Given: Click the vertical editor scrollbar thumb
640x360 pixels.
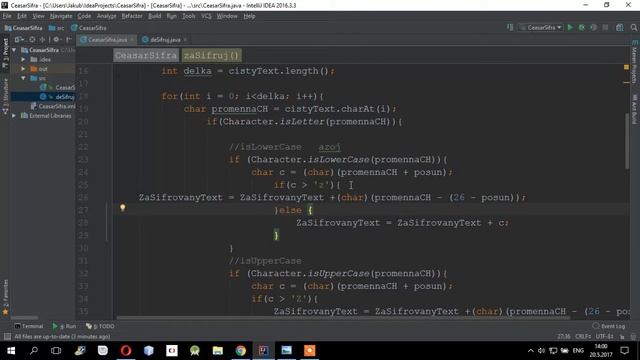Looking at the screenshot, I should 627,140.
